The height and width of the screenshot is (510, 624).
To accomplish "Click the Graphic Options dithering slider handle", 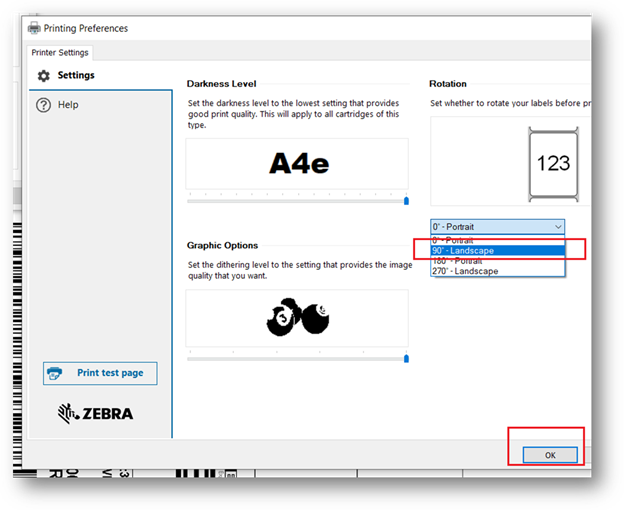I will [x=406, y=358].
